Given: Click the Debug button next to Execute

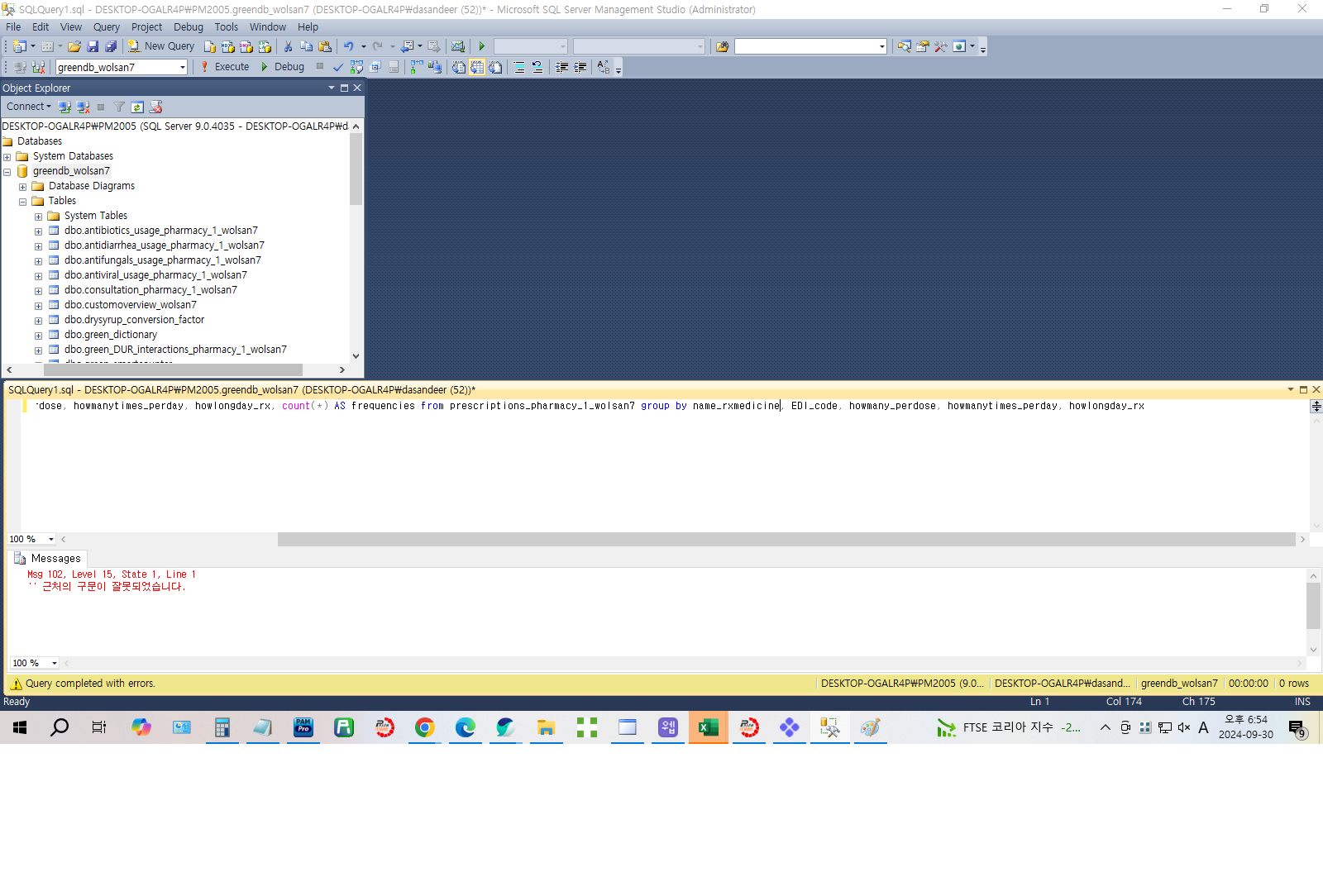Looking at the screenshot, I should coord(284,67).
